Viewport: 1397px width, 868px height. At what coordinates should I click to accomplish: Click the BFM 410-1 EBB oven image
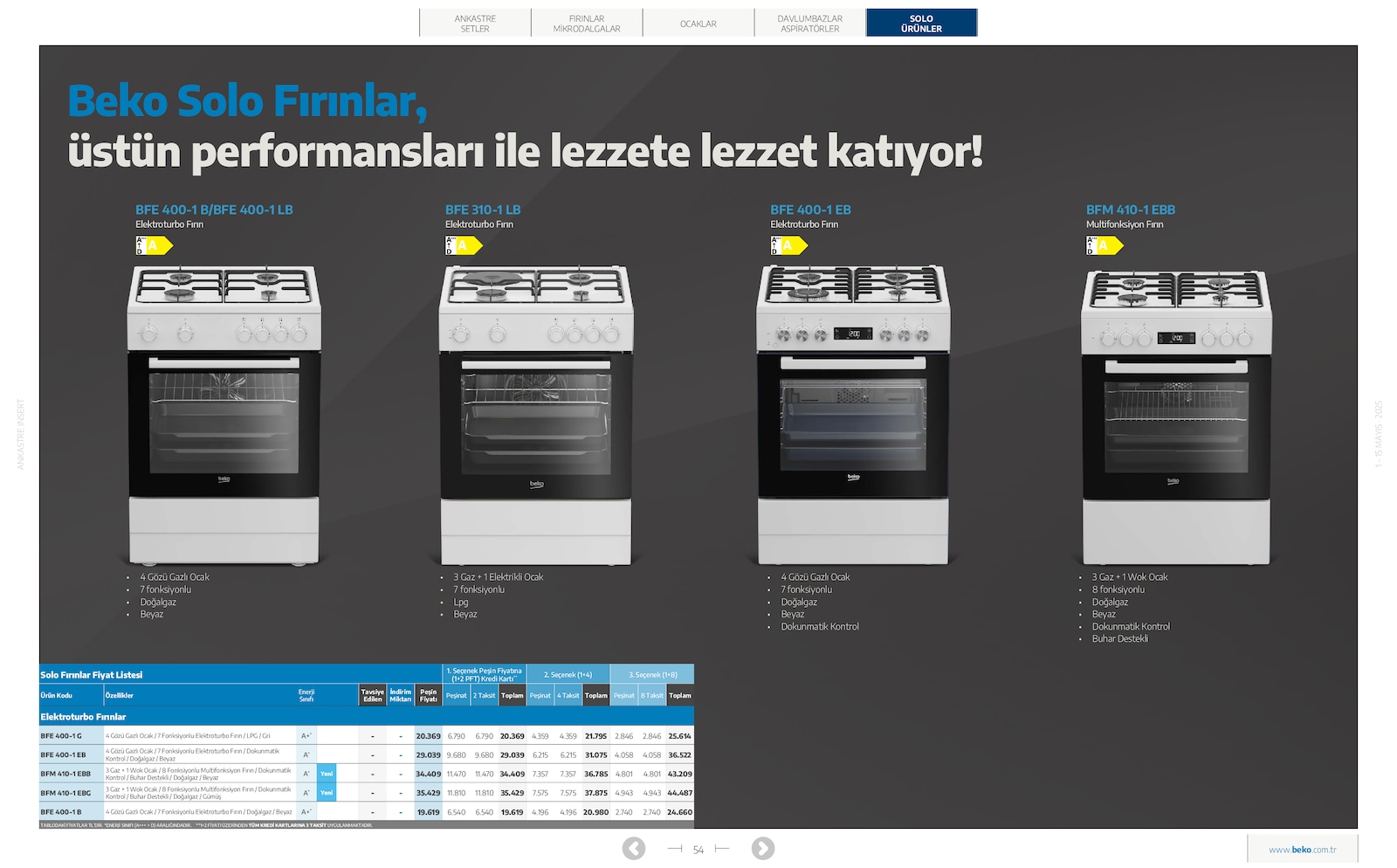[1176, 417]
